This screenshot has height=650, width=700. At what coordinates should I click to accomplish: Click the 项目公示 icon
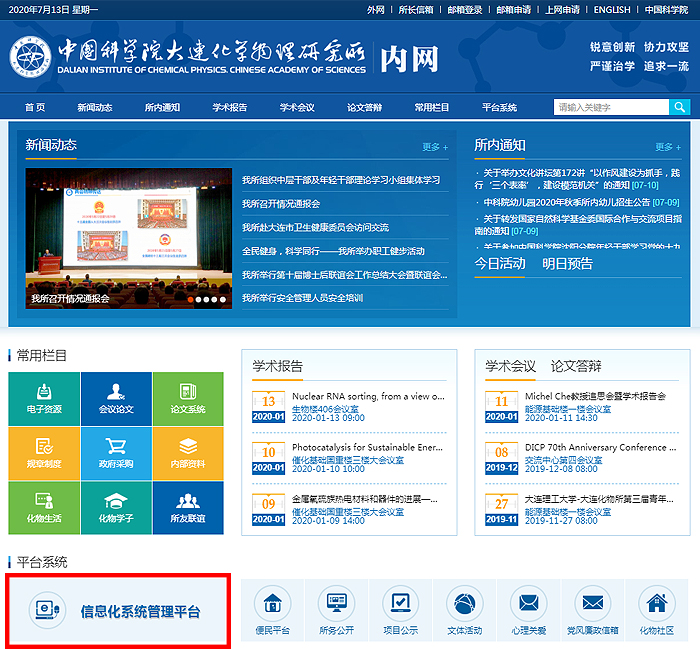(400, 610)
